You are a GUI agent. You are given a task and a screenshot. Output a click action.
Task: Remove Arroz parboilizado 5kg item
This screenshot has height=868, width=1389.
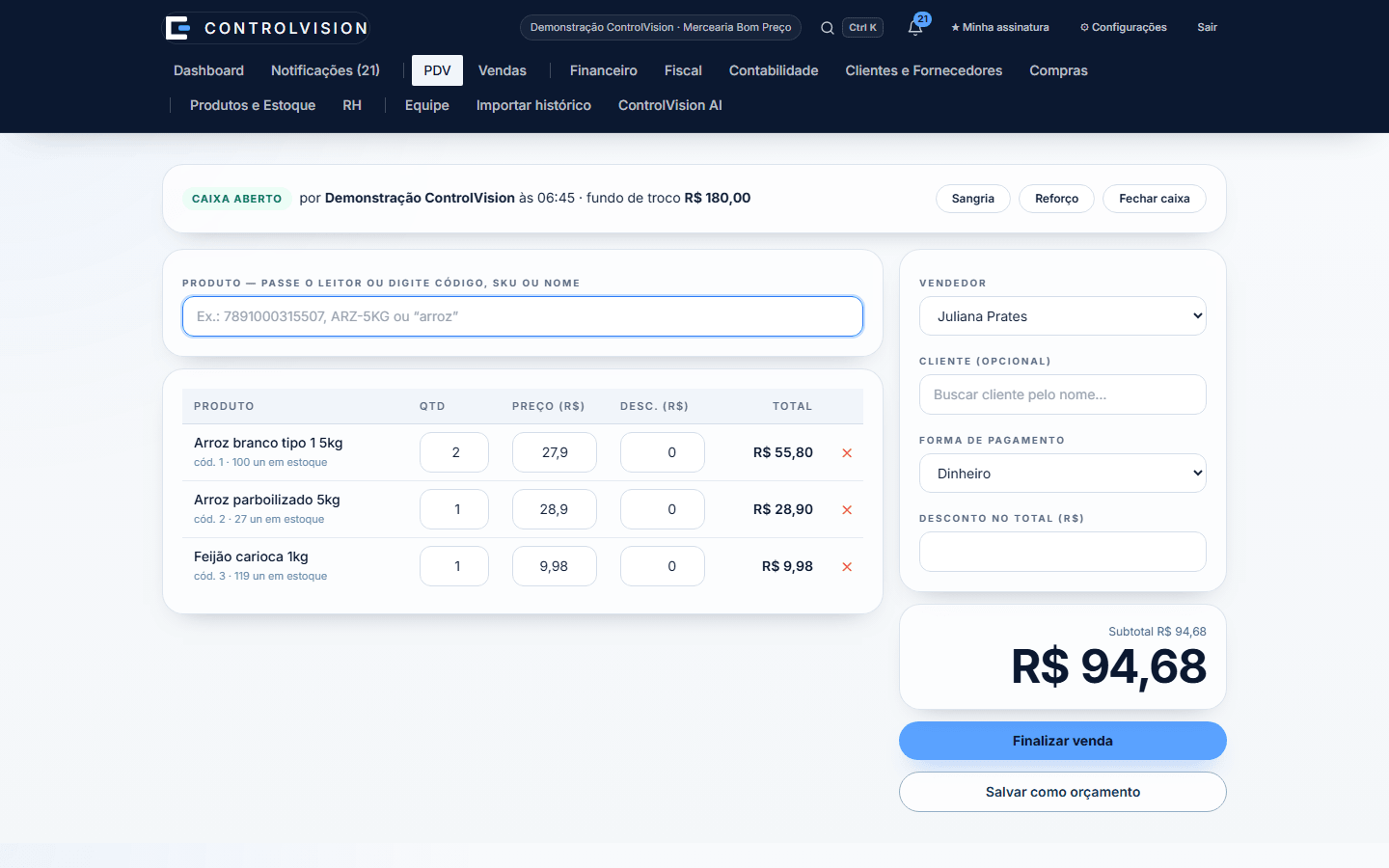point(847,510)
